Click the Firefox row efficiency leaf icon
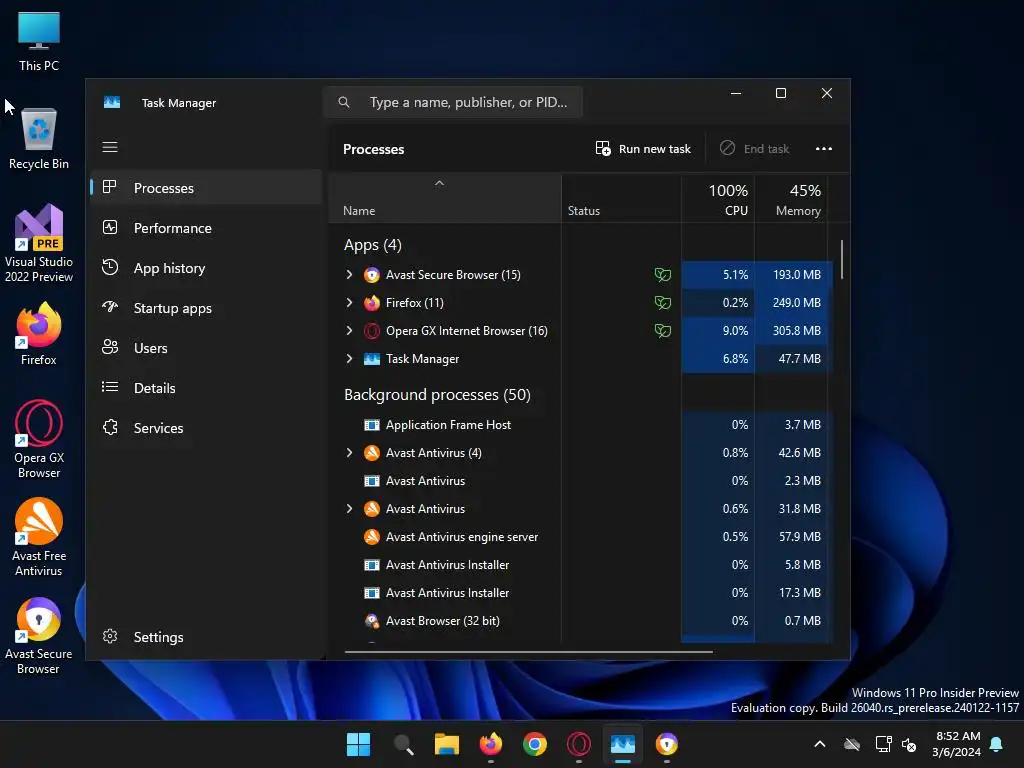1024x768 pixels. (x=662, y=303)
